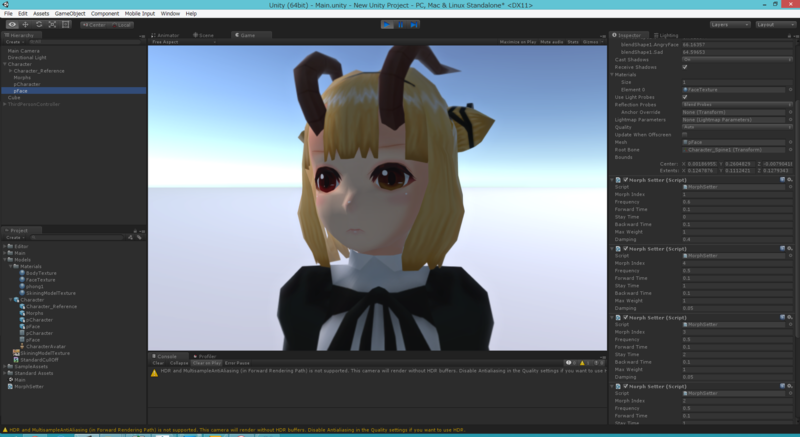
Task: Expand Character_Reference in Hierarchy
Action: pos(11,71)
